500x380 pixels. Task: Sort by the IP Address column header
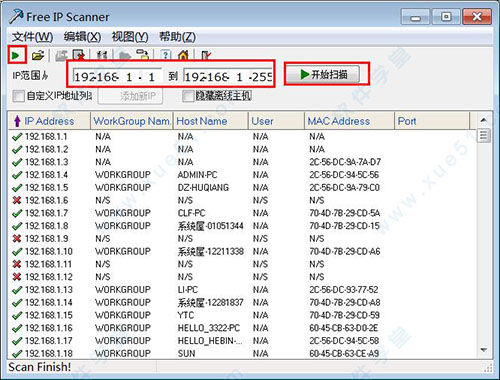(49, 121)
